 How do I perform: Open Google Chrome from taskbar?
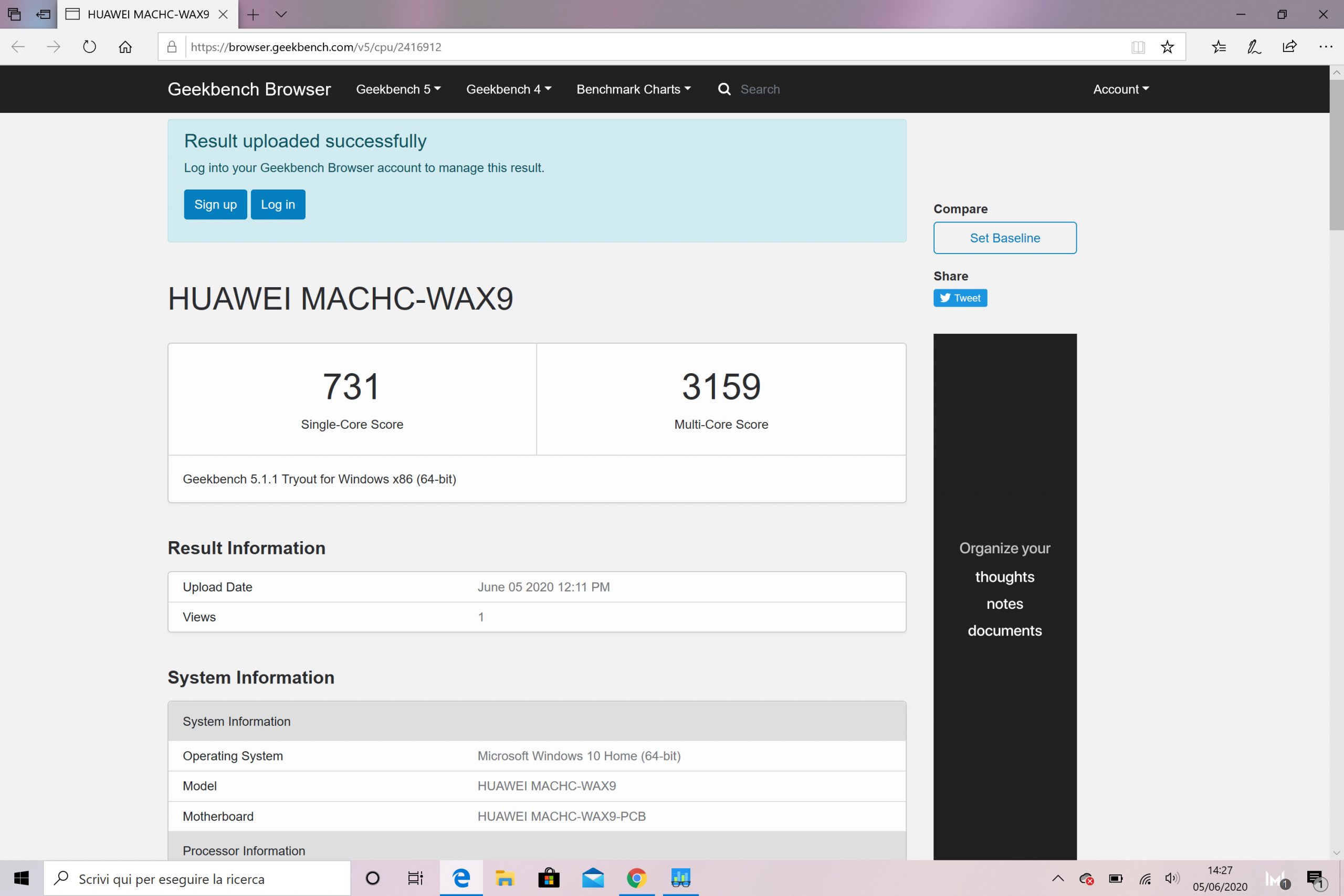637,878
